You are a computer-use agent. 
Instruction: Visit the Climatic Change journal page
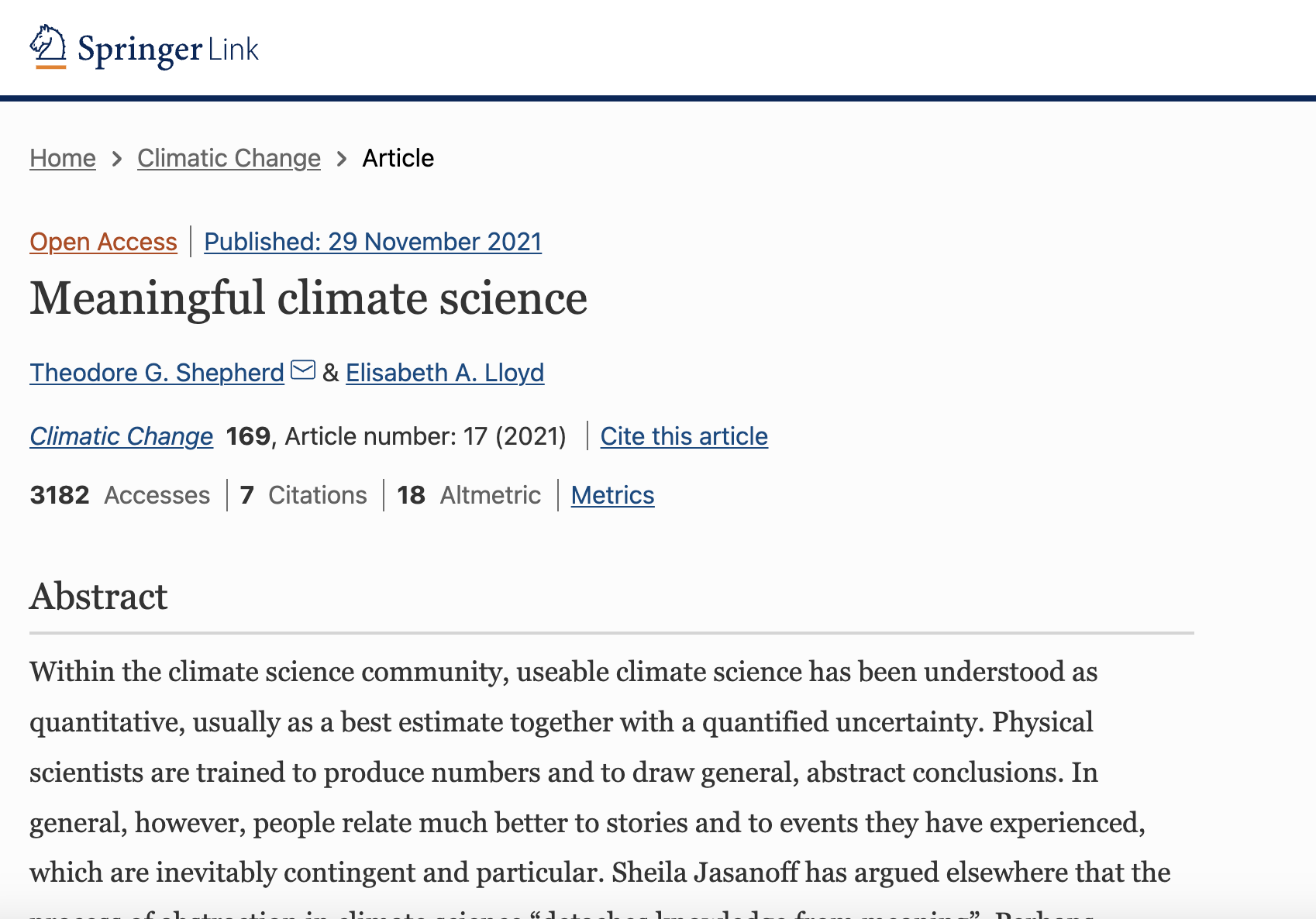121,436
